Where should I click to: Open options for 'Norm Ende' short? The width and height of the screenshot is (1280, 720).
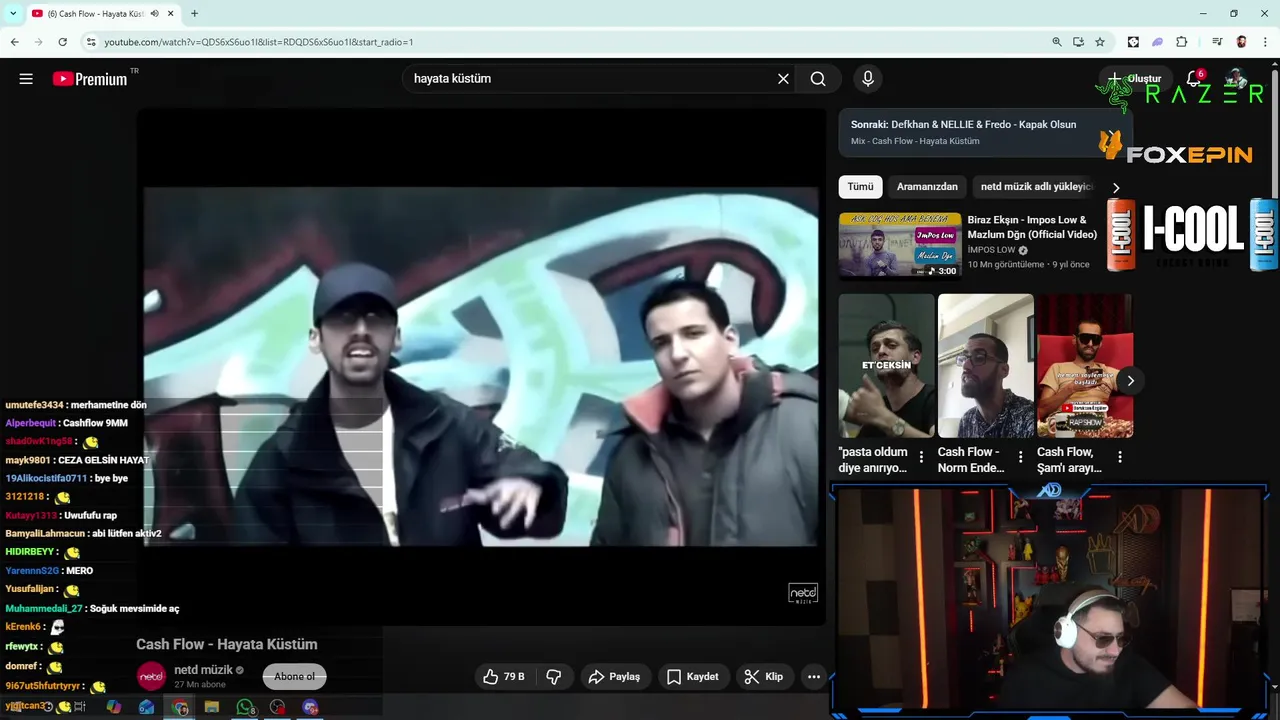pyautogui.click(x=1020, y=457)
